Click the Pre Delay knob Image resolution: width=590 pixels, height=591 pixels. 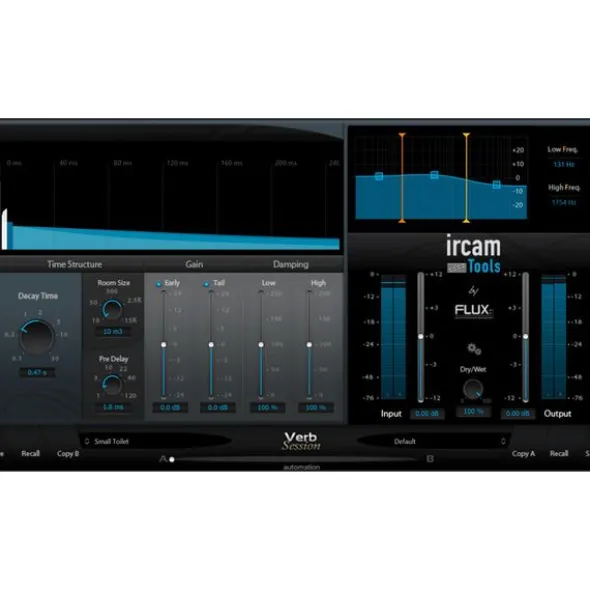[x=112, y=385]
